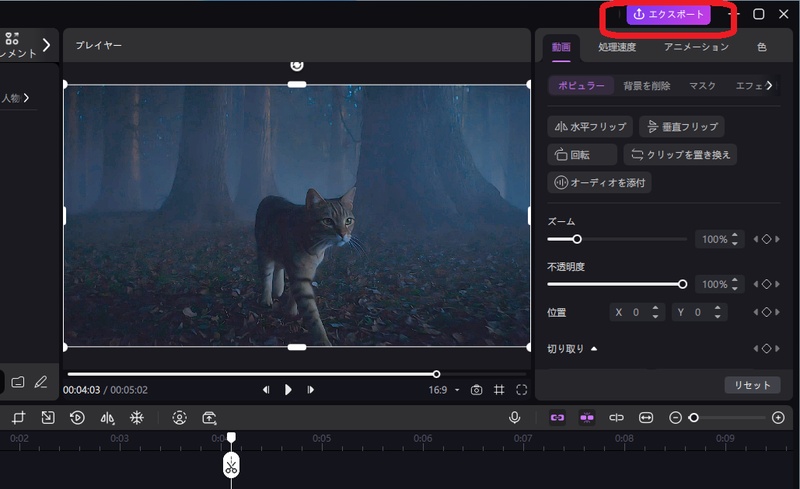This screenshot has width=800, height=489.
Task: Add keyframe for ズーム diamond icon
Action: [766, 239]
